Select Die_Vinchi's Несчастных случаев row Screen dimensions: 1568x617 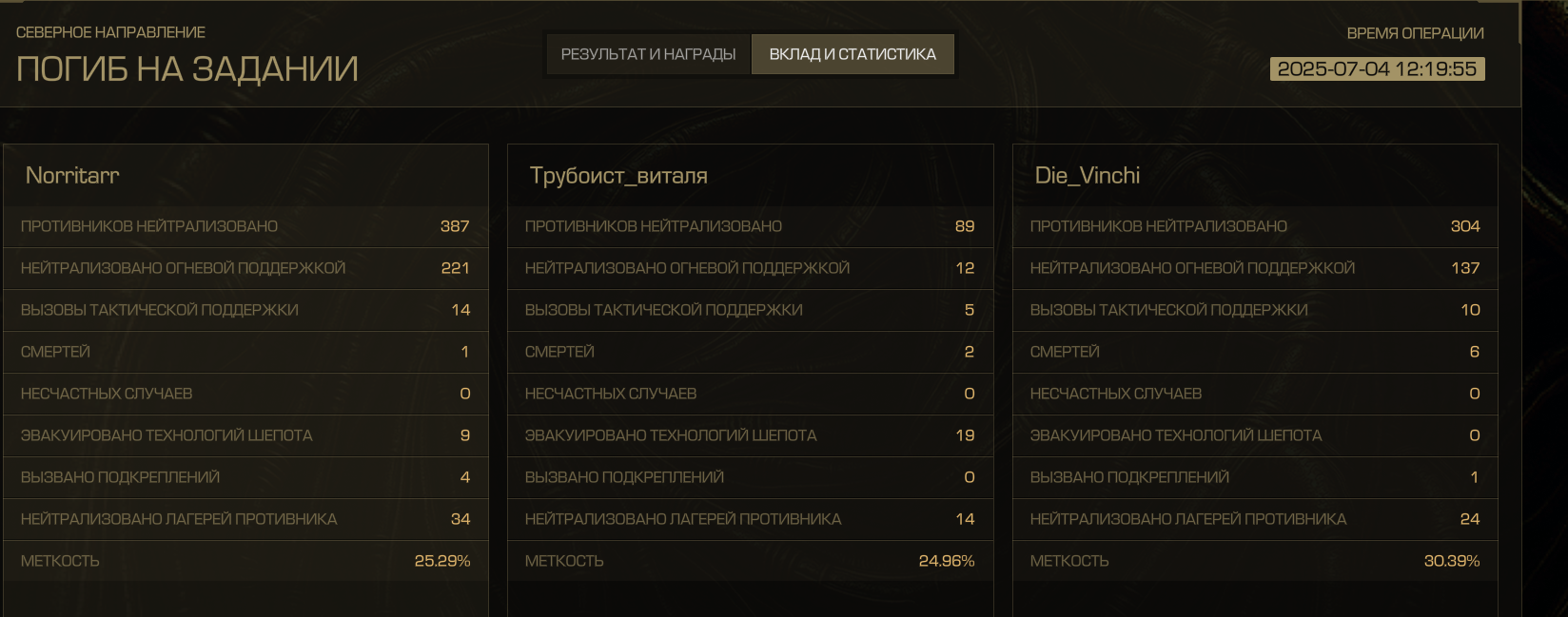click(x=1254, y=394)
